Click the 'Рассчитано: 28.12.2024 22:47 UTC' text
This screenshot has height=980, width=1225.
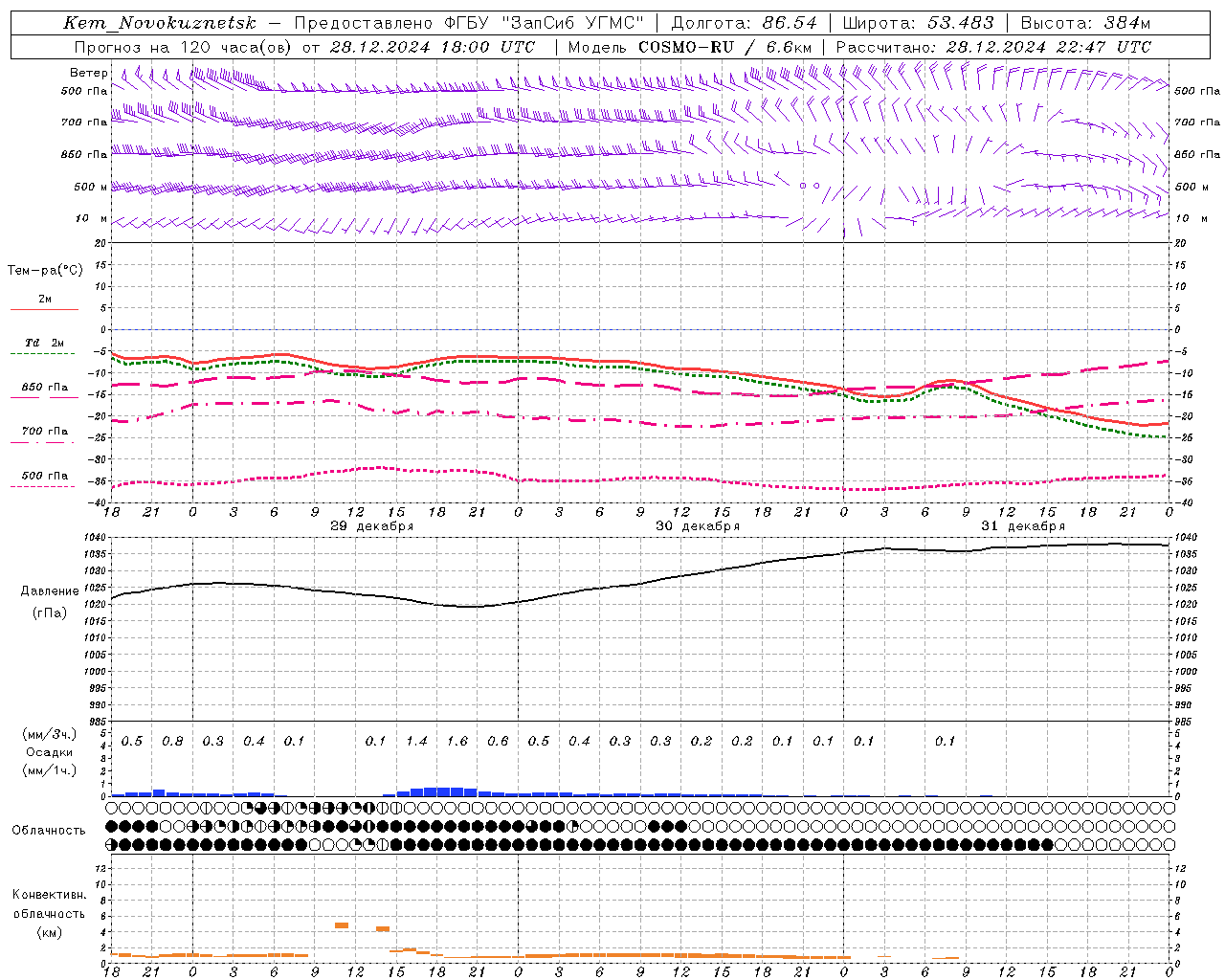(993, 47)
